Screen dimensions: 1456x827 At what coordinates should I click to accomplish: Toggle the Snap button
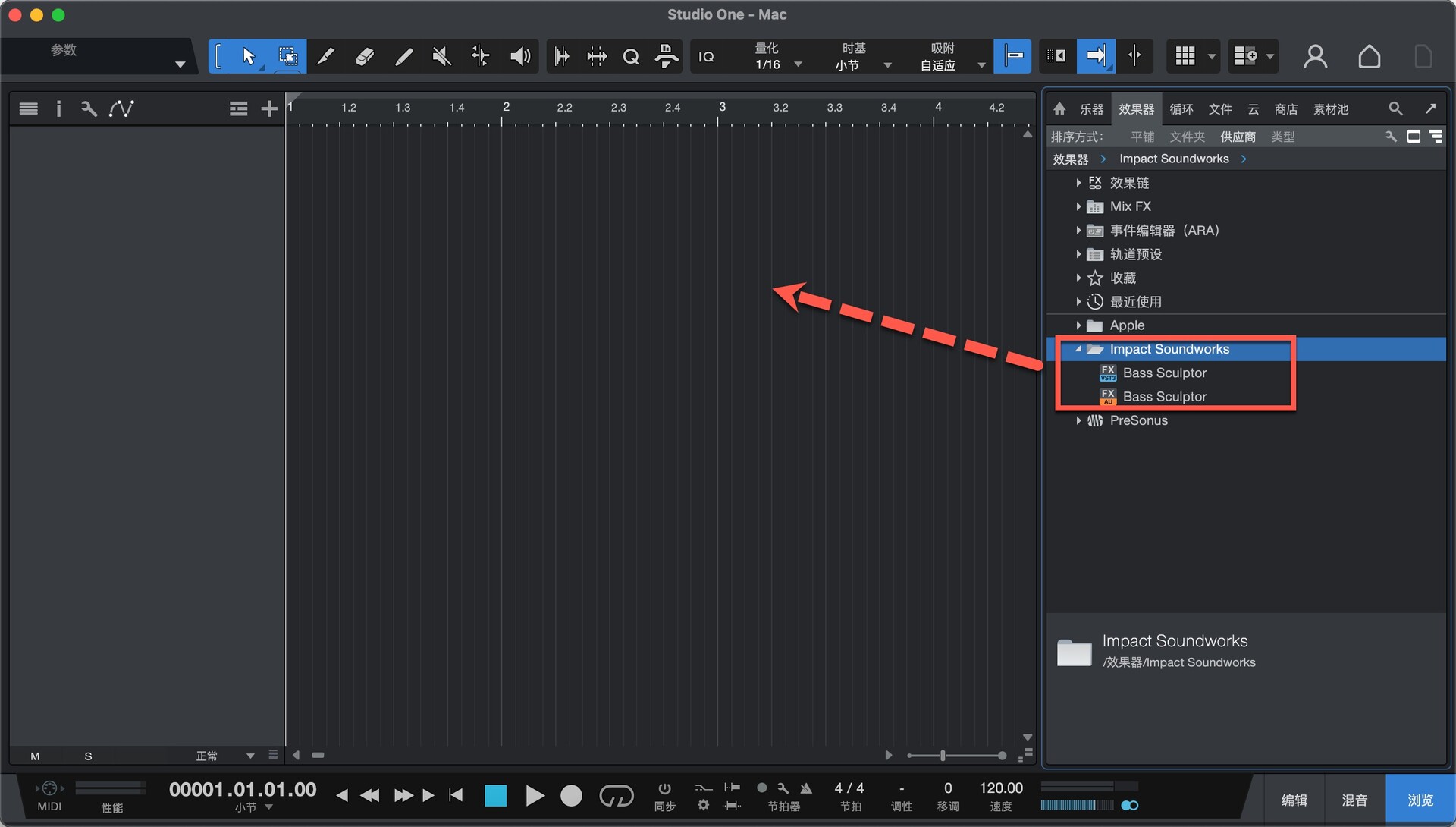tap(1013, 56)
